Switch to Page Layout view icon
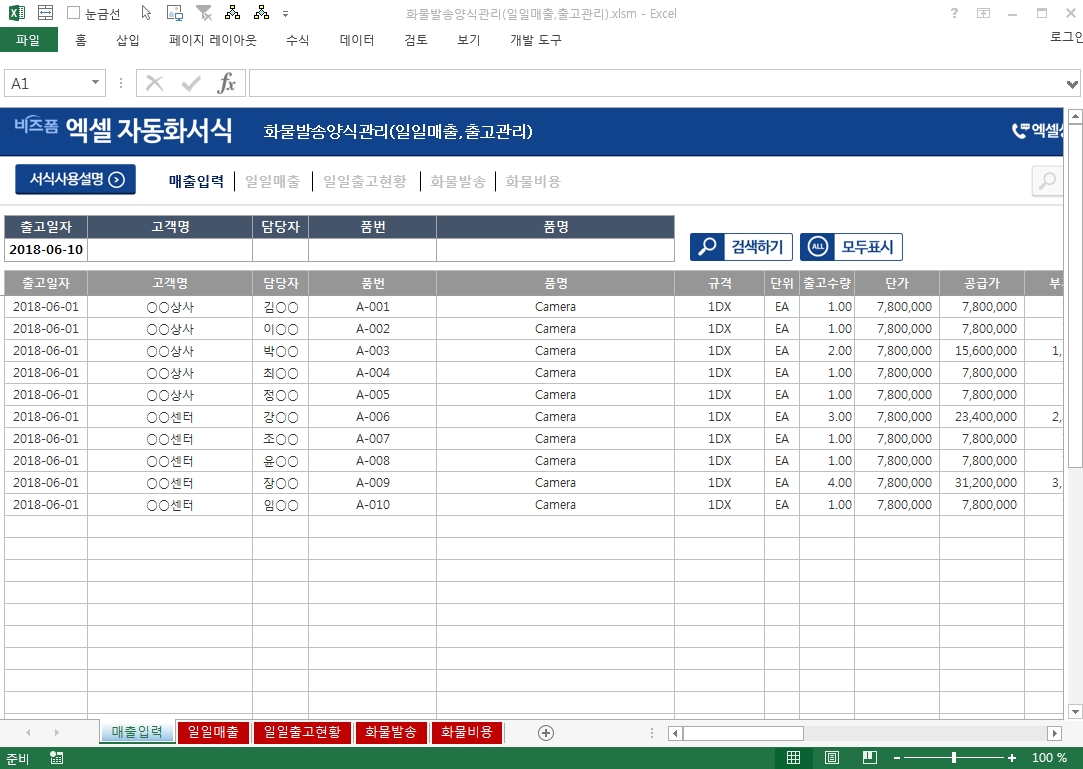Viewport: 1083px width, 769px height. (832, 758)
